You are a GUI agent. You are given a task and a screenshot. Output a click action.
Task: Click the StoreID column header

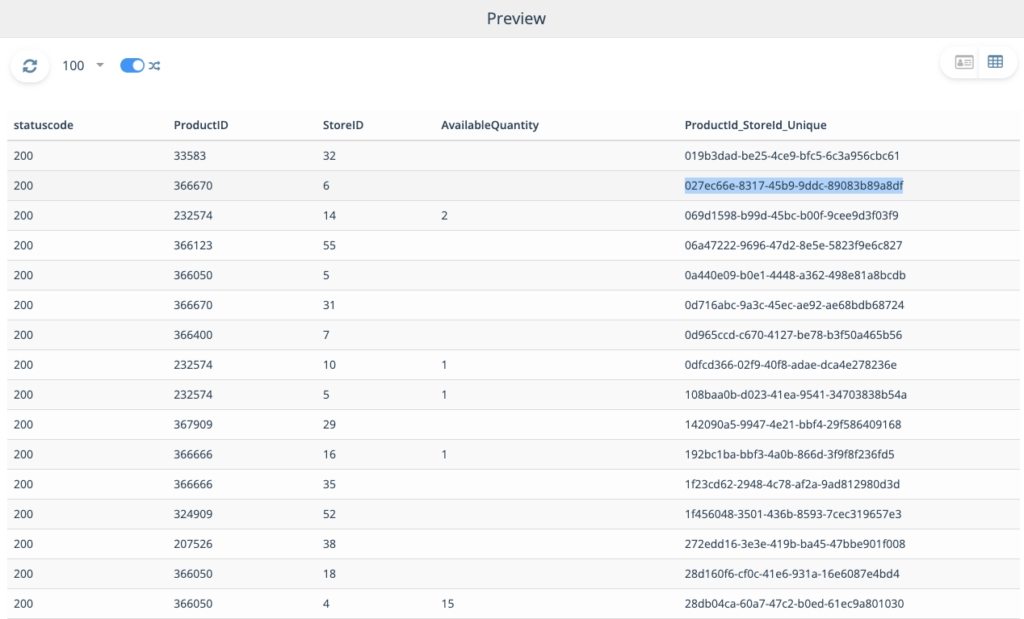tap(343, 125)
